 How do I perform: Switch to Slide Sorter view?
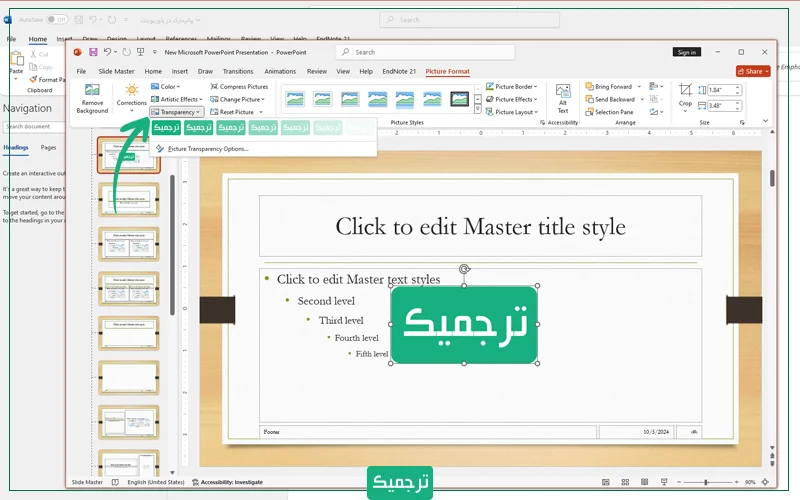pos(625,482)
